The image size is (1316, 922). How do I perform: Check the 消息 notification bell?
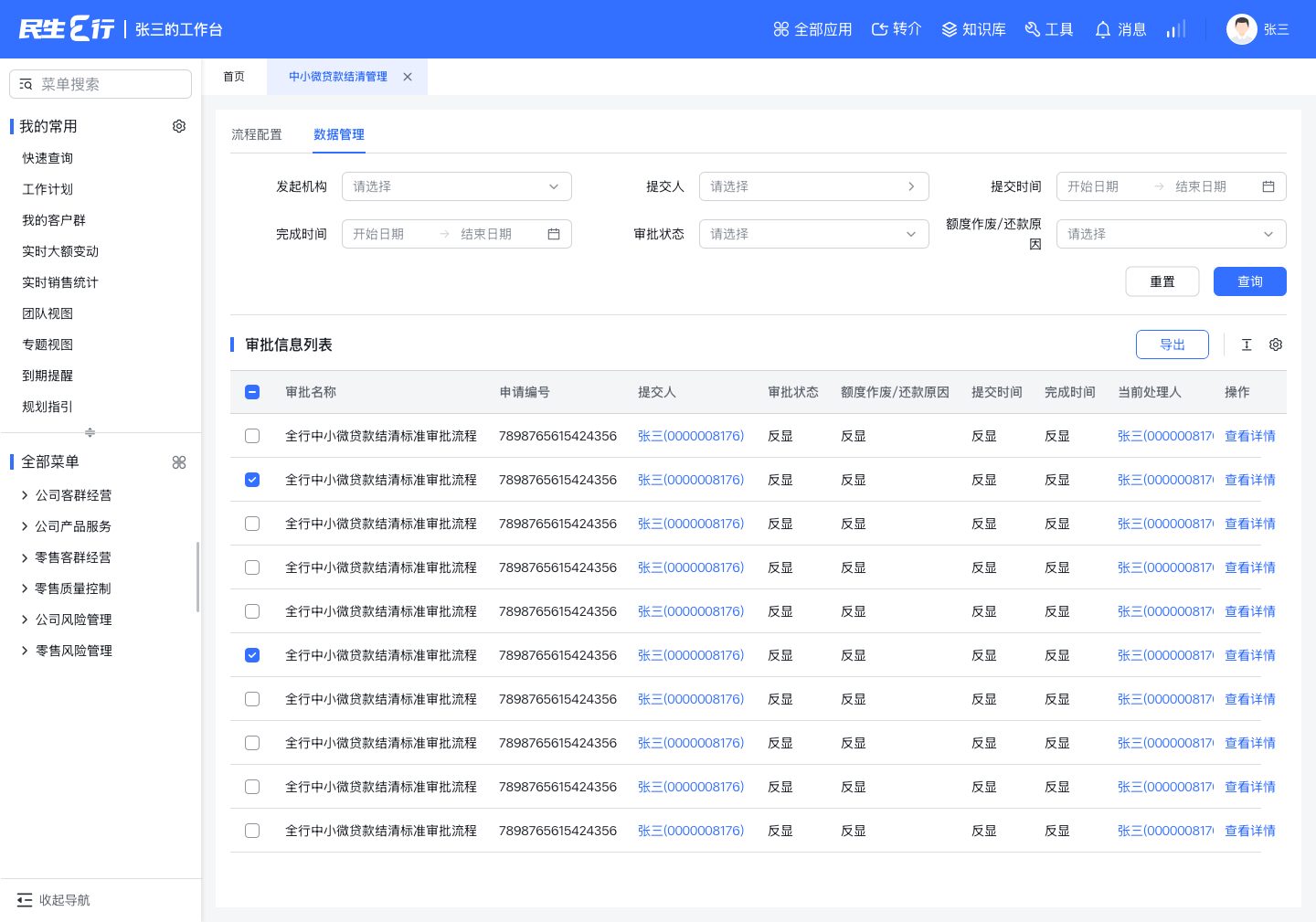(1103, 29)
